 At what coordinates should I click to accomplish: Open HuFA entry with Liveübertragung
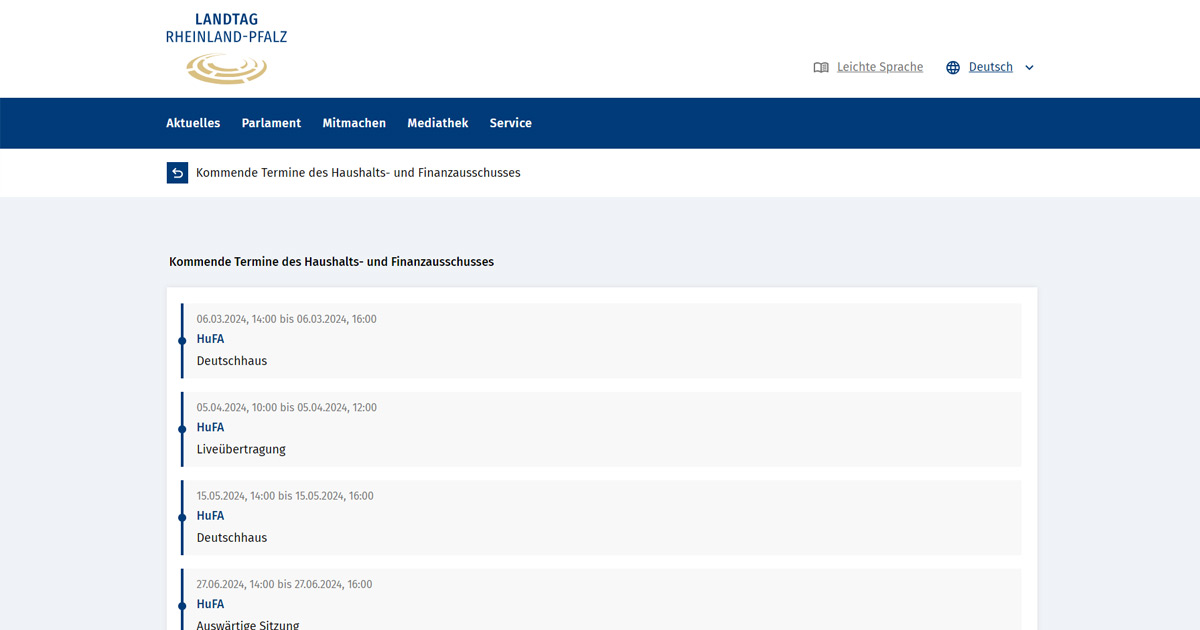210,428
